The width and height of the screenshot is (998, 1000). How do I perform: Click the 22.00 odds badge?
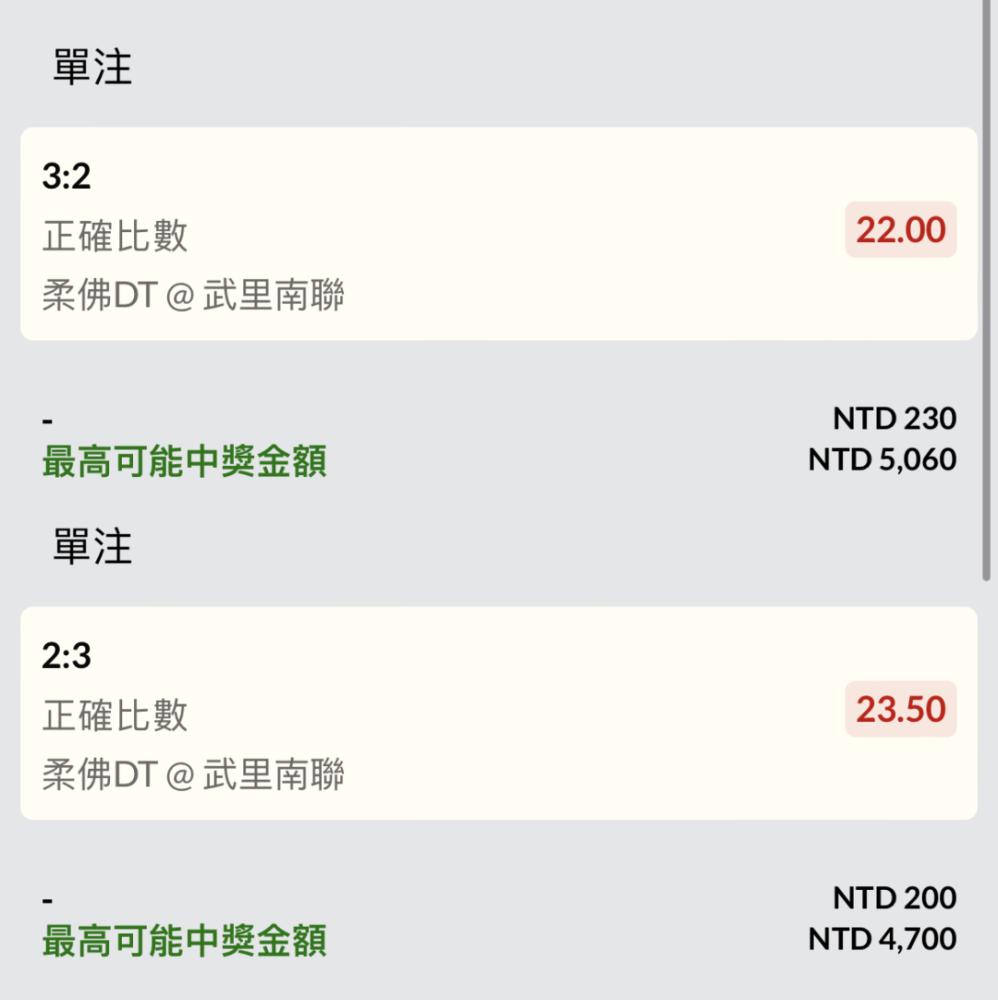pos(900,230)
